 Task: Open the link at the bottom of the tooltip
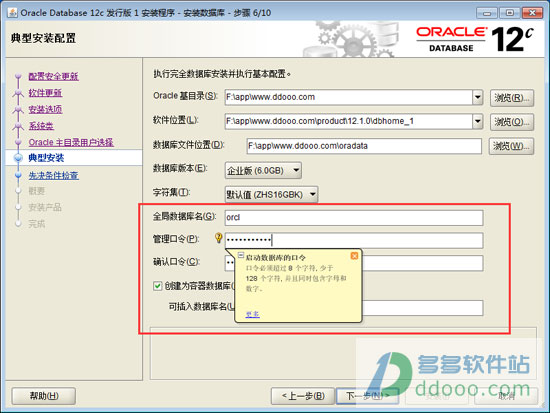252,314
